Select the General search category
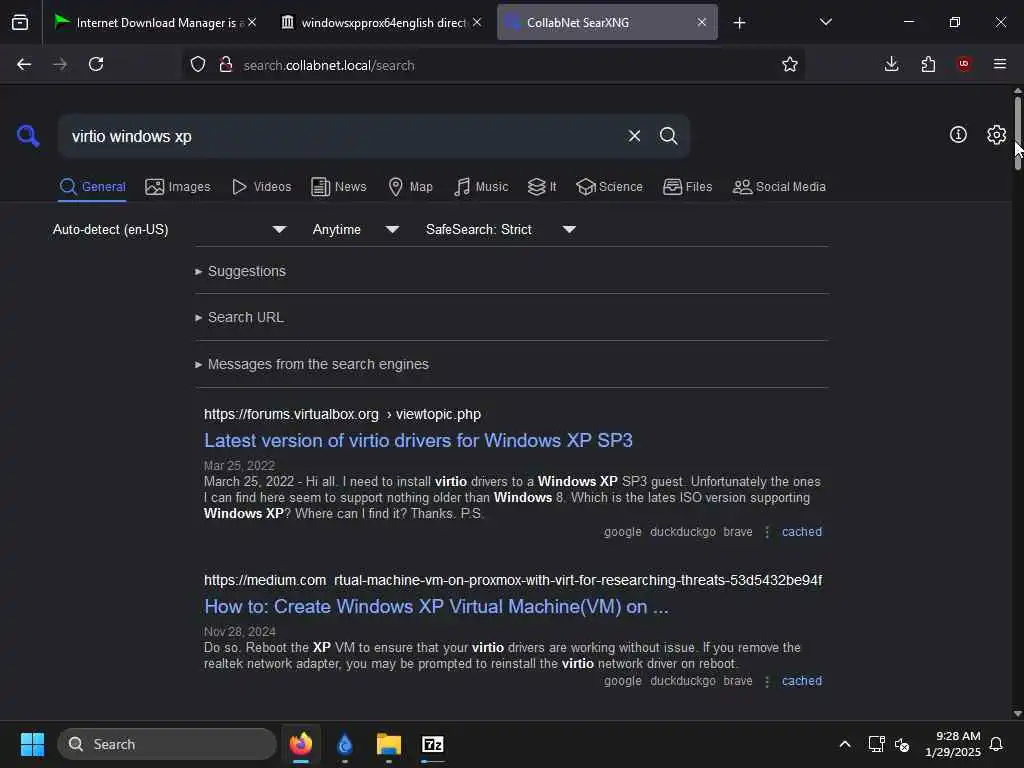 click(x=92, y=187)
